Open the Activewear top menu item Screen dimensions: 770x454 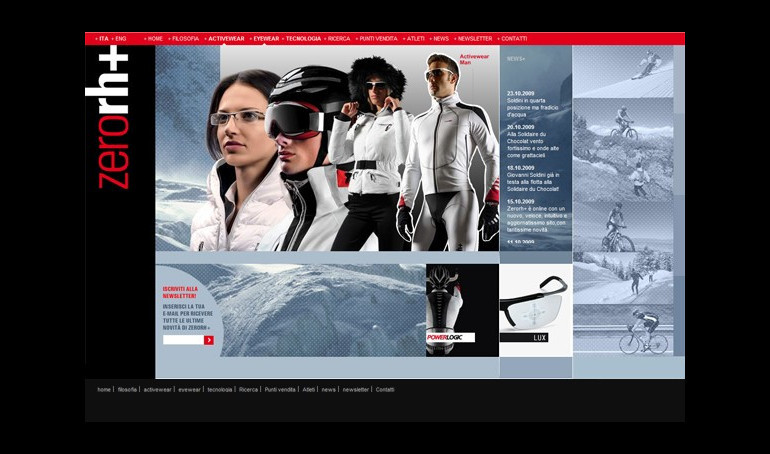click(226, 39)
